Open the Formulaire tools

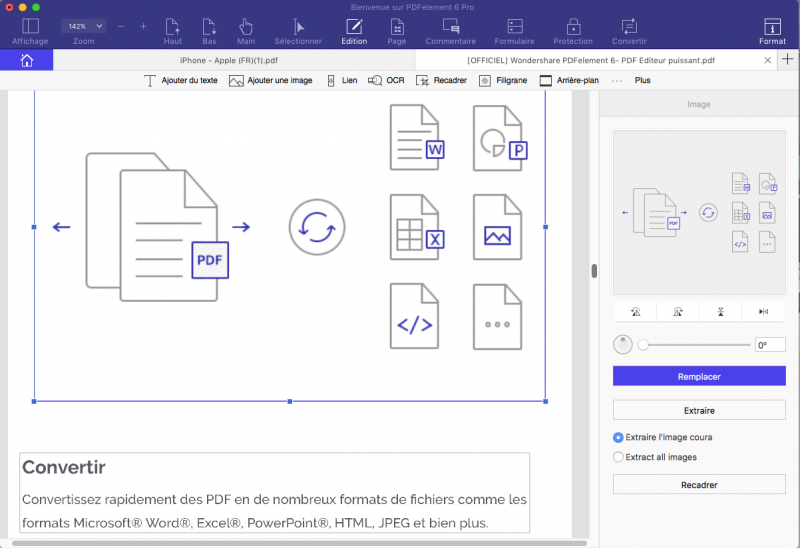click(514, 30)
